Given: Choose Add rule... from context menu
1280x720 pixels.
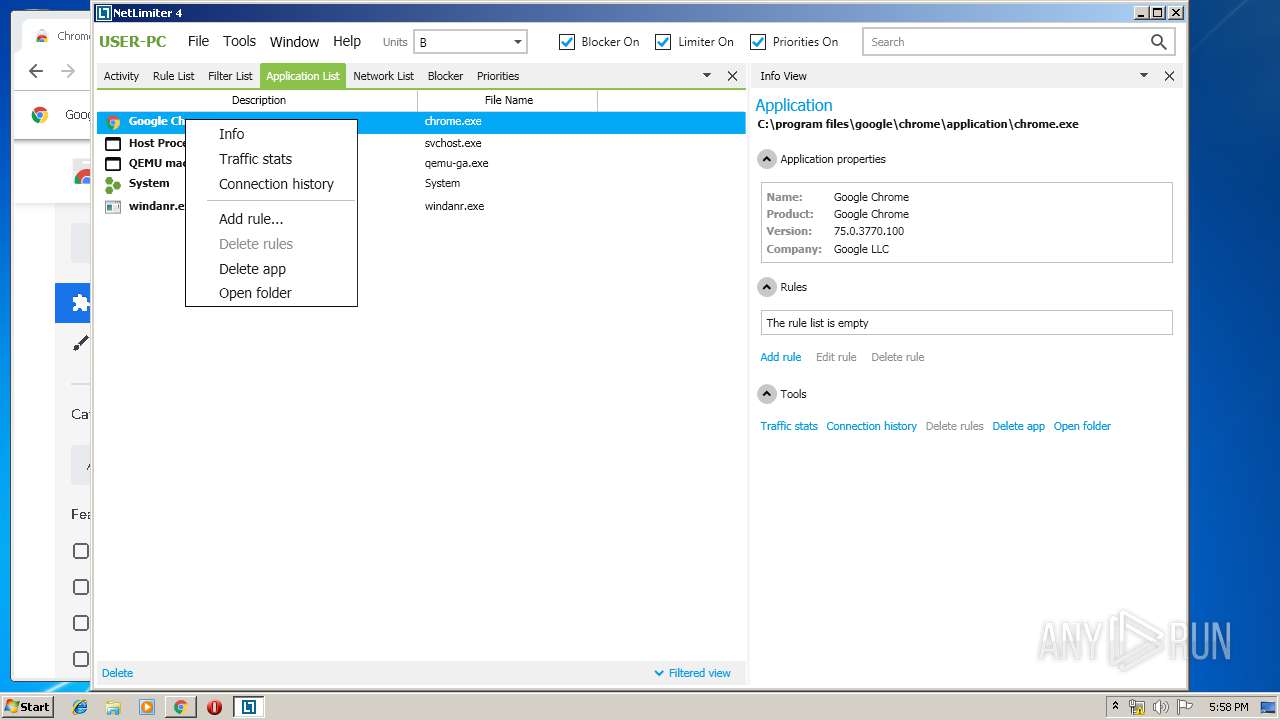Looking at the screenshot, I should point(251,219).
